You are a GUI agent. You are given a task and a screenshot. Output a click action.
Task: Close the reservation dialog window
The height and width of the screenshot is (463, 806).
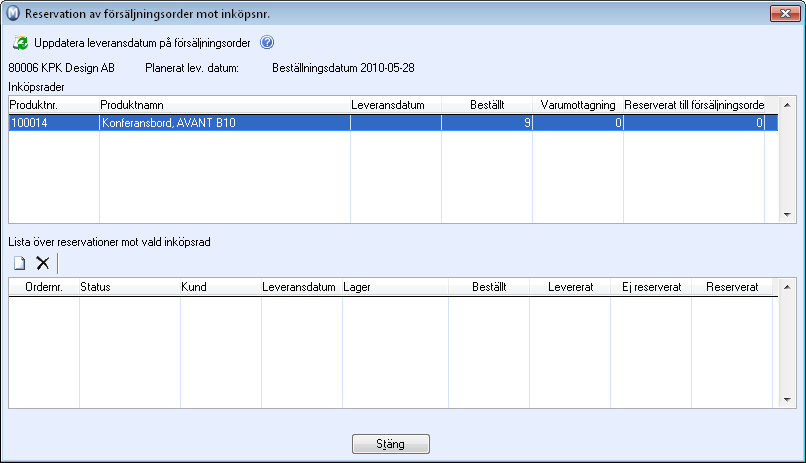785,13
